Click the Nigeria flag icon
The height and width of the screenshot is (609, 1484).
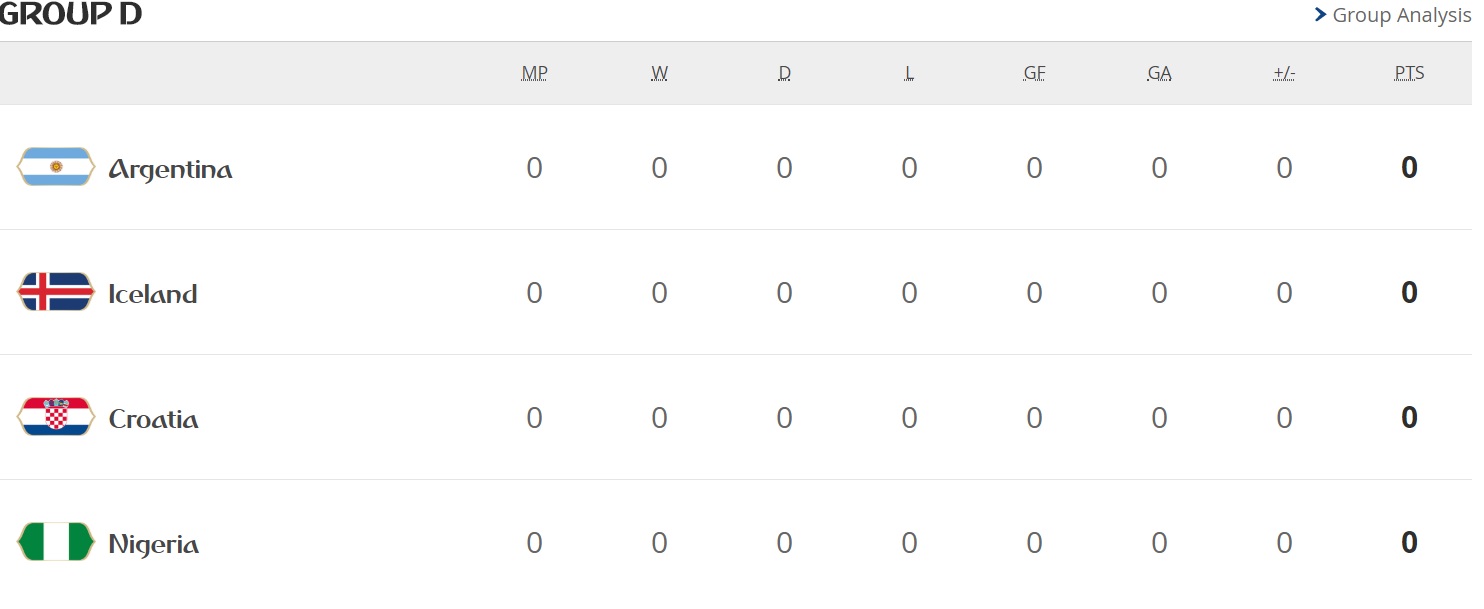point(56,542)
